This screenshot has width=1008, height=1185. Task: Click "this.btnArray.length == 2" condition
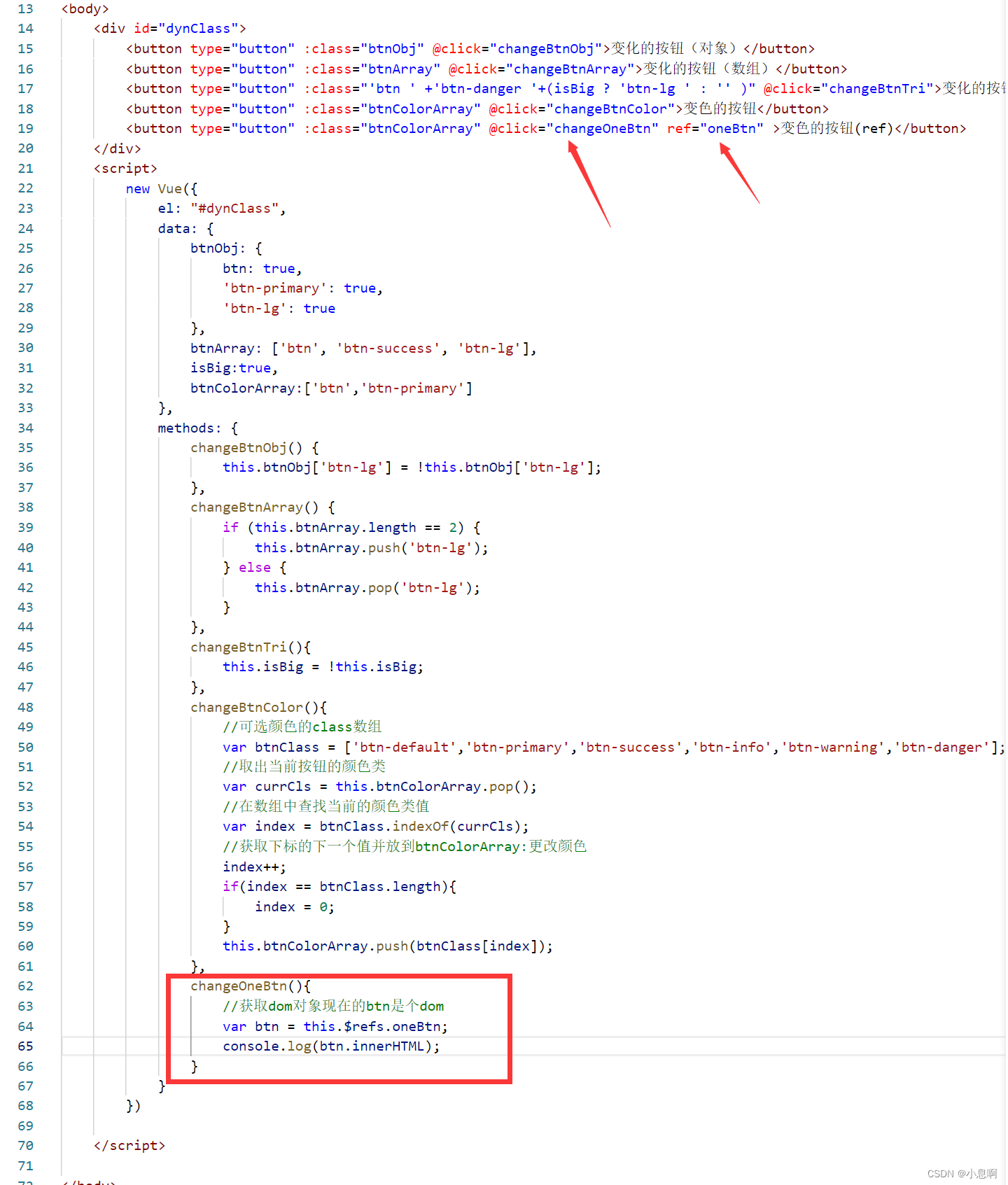(x=356, y=528)
